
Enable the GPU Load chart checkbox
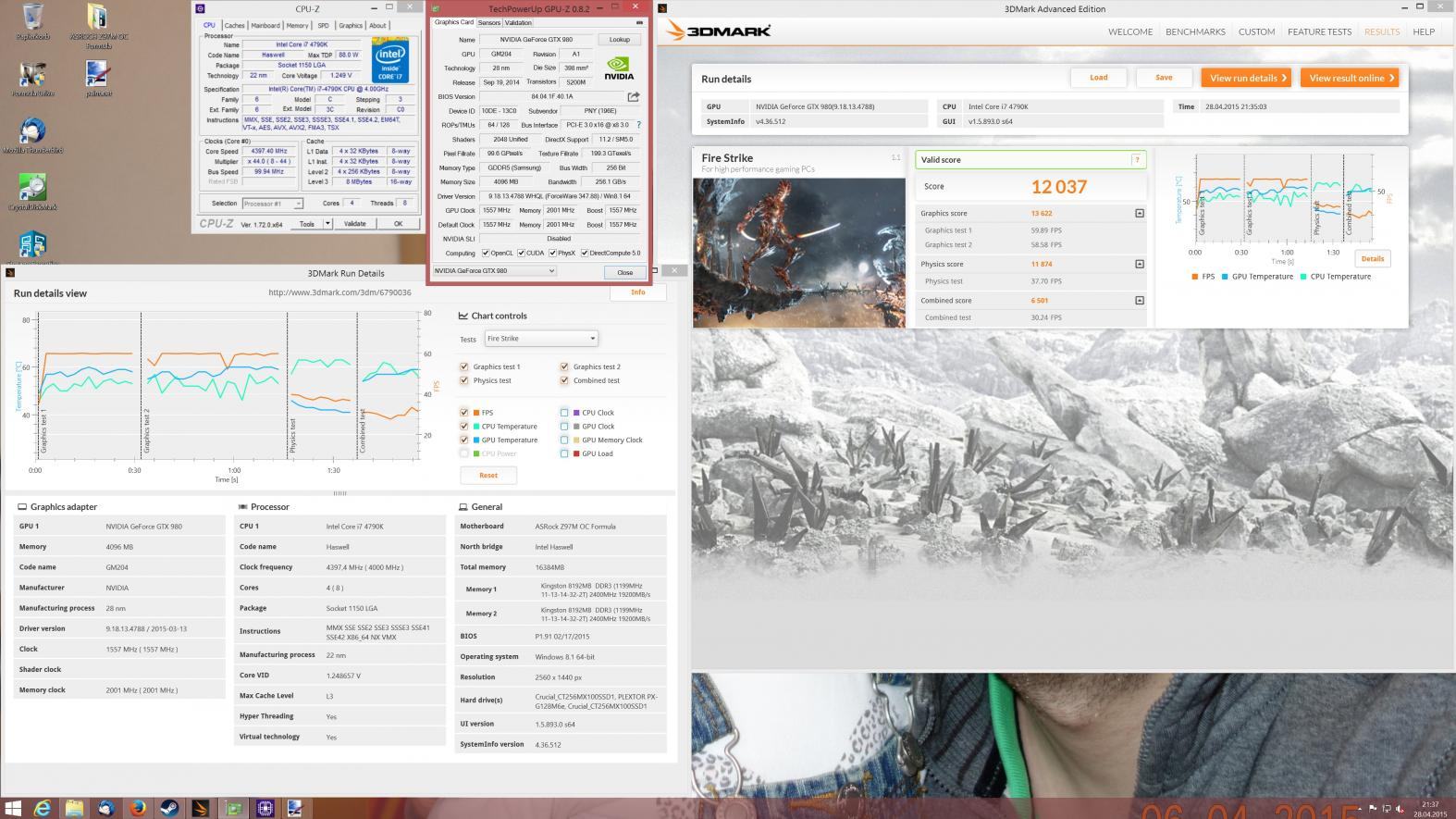pyautogui.click(x=563, y=453)
